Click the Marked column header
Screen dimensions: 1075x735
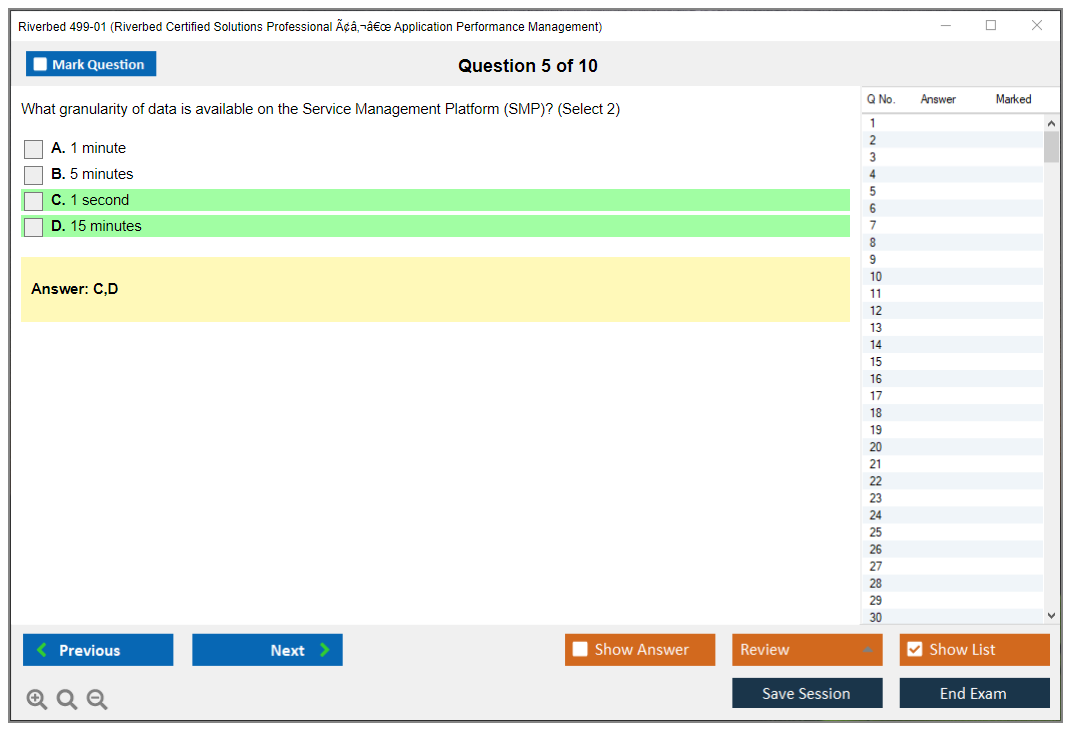tap(1013, 99)
